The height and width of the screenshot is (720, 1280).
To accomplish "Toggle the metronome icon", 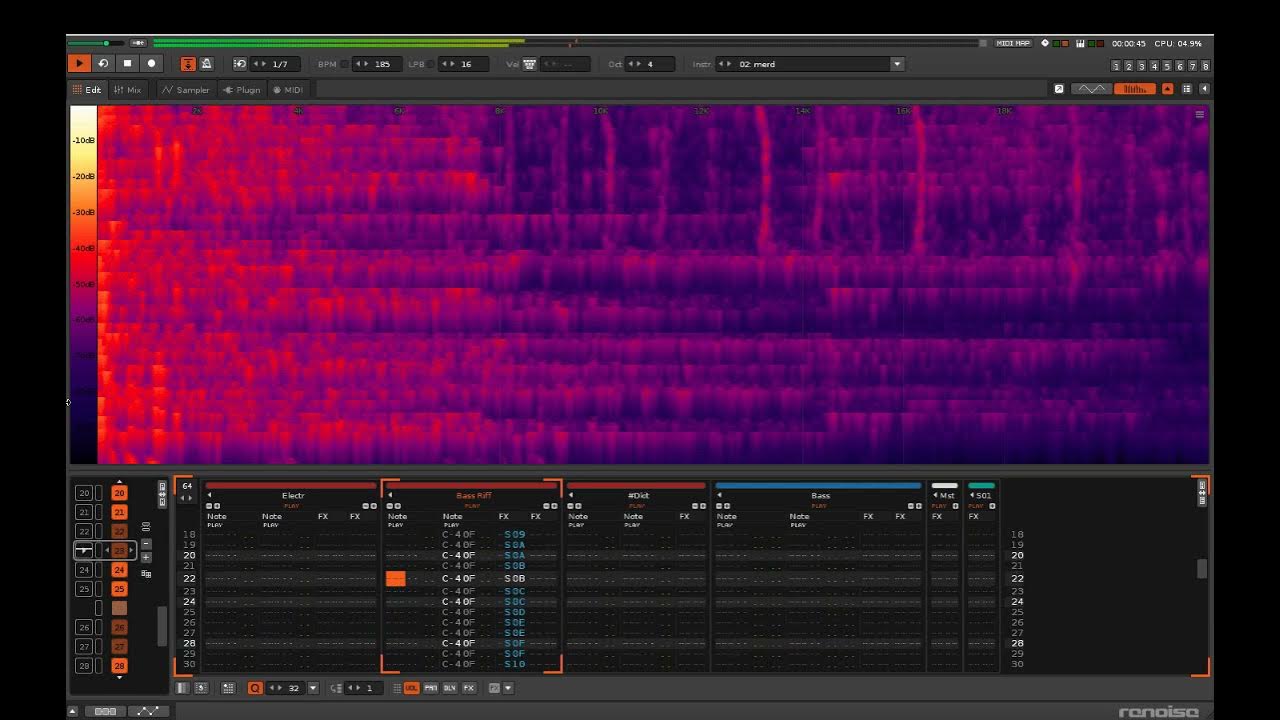I will 206,64.
